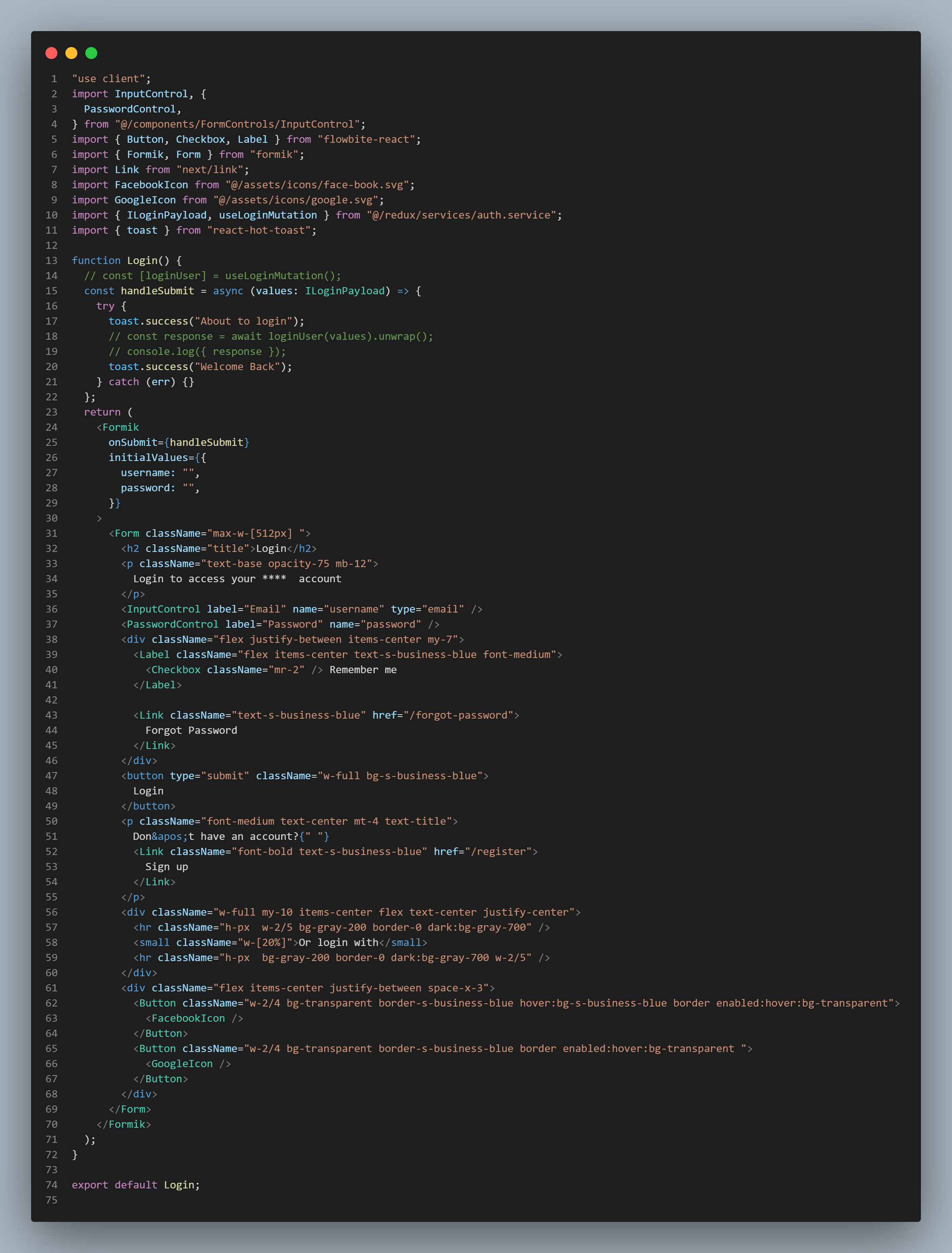Click the red window control dot

click(51, 53)
